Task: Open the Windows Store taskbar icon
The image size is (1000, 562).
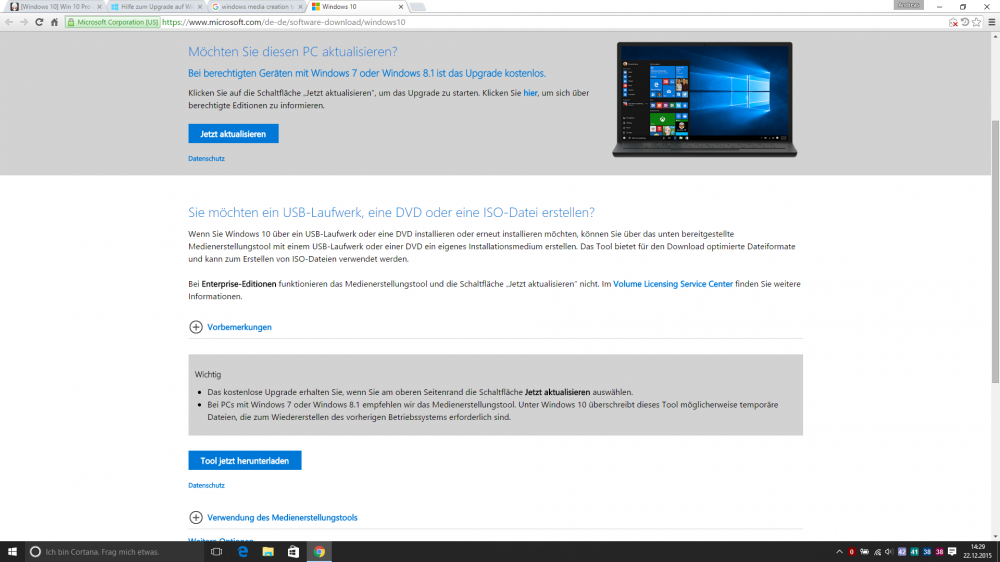Action: (293, 551)
